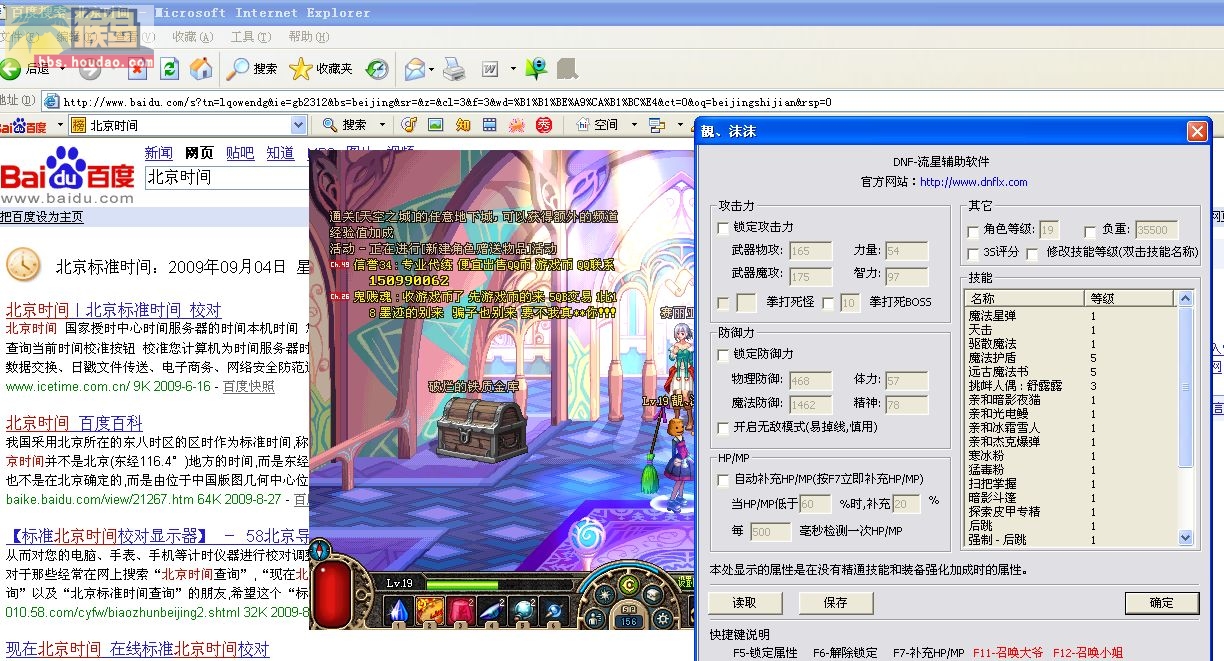
Task: Click the Baidu page search input 北京时间
Action: tap(227, 177)
